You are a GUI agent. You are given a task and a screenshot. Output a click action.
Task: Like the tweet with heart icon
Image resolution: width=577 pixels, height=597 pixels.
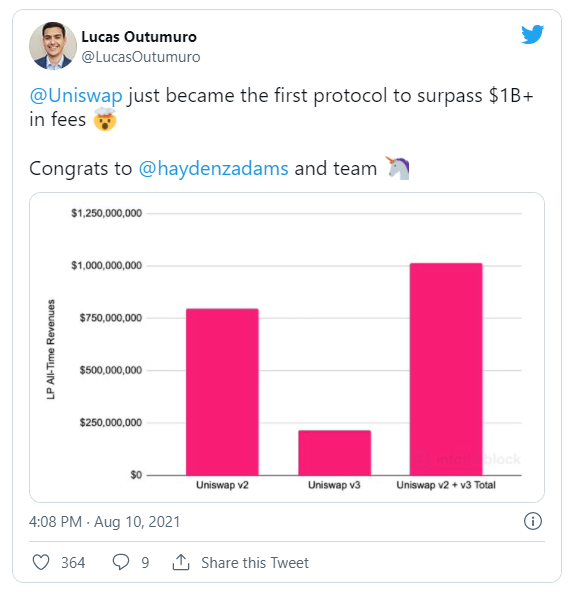coord(41,562)
